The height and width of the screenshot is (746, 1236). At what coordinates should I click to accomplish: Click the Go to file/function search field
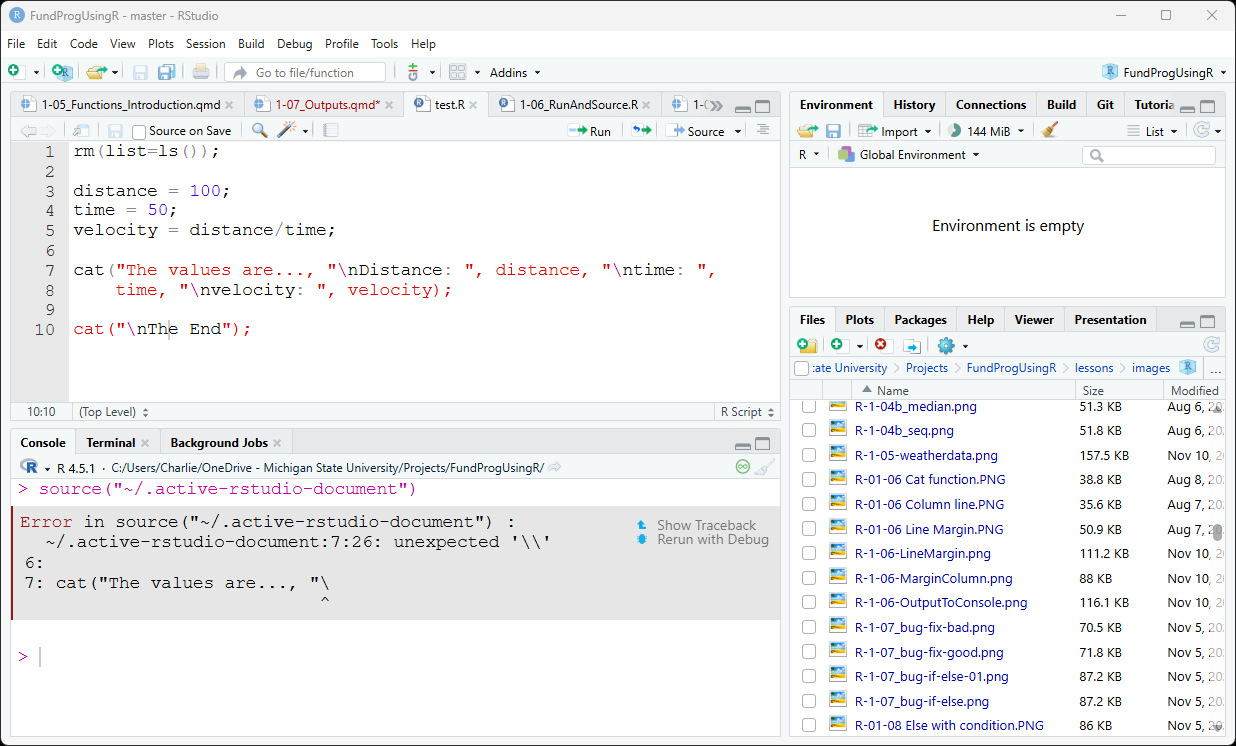(305, 72)
